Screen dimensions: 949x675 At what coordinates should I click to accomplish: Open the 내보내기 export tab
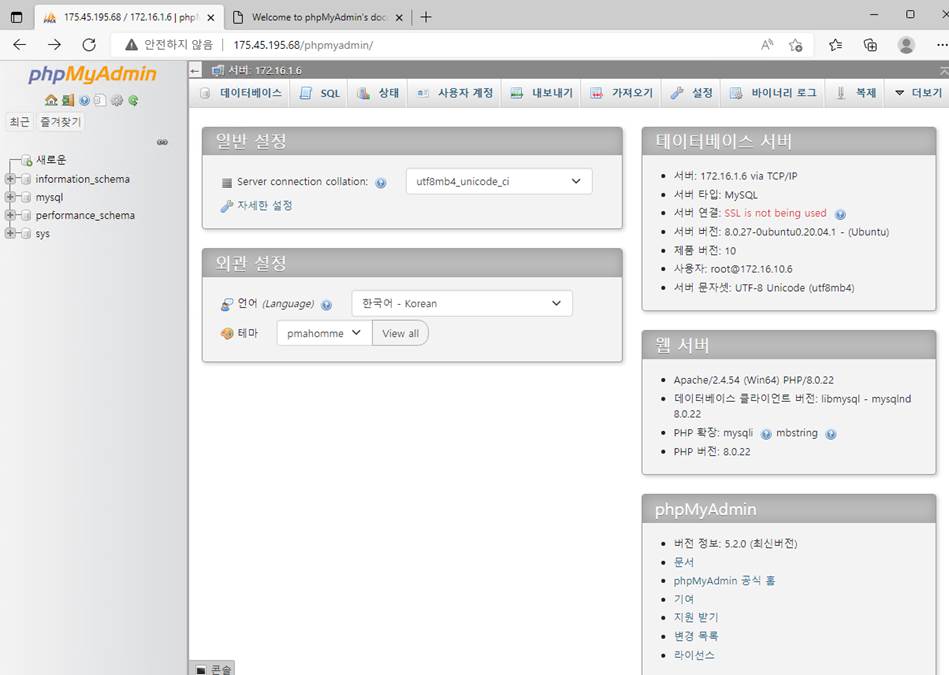tap(542, 93)
